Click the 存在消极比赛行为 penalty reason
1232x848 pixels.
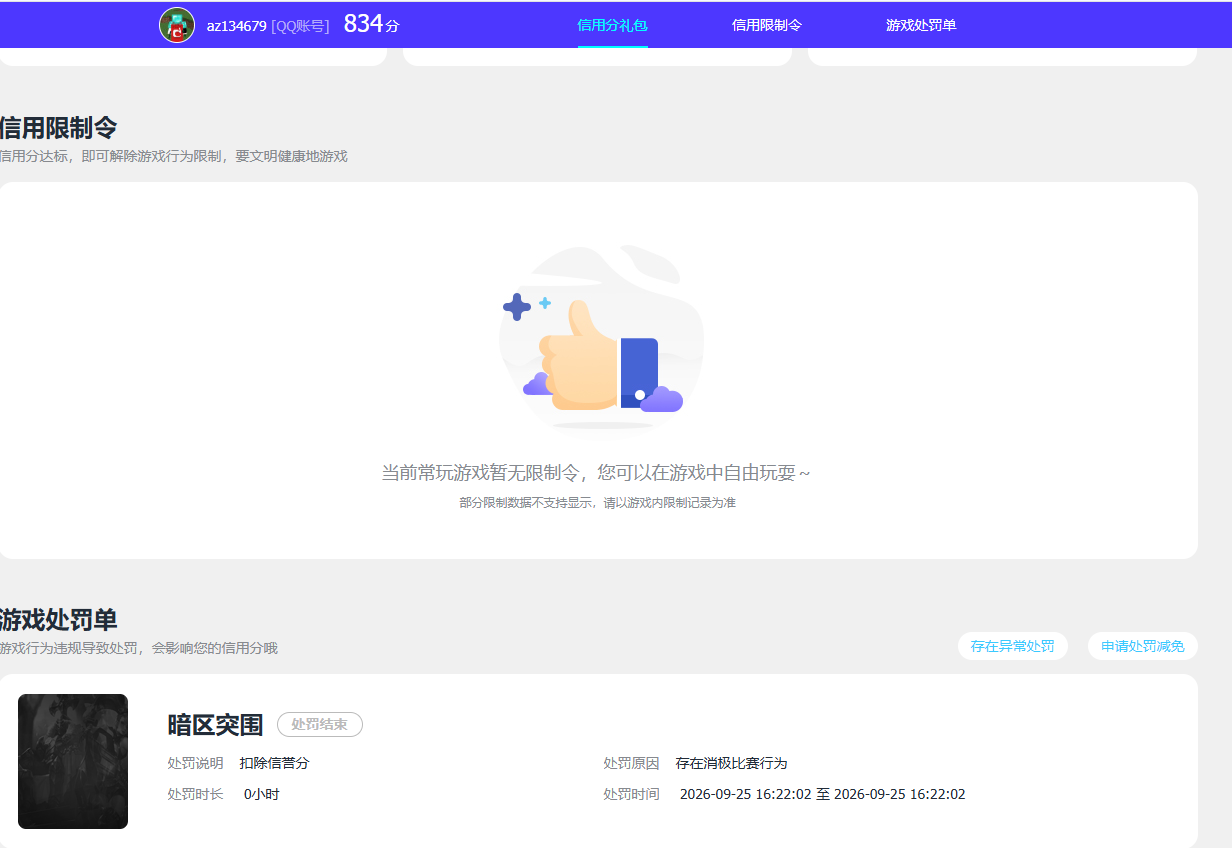pos(731,763)
